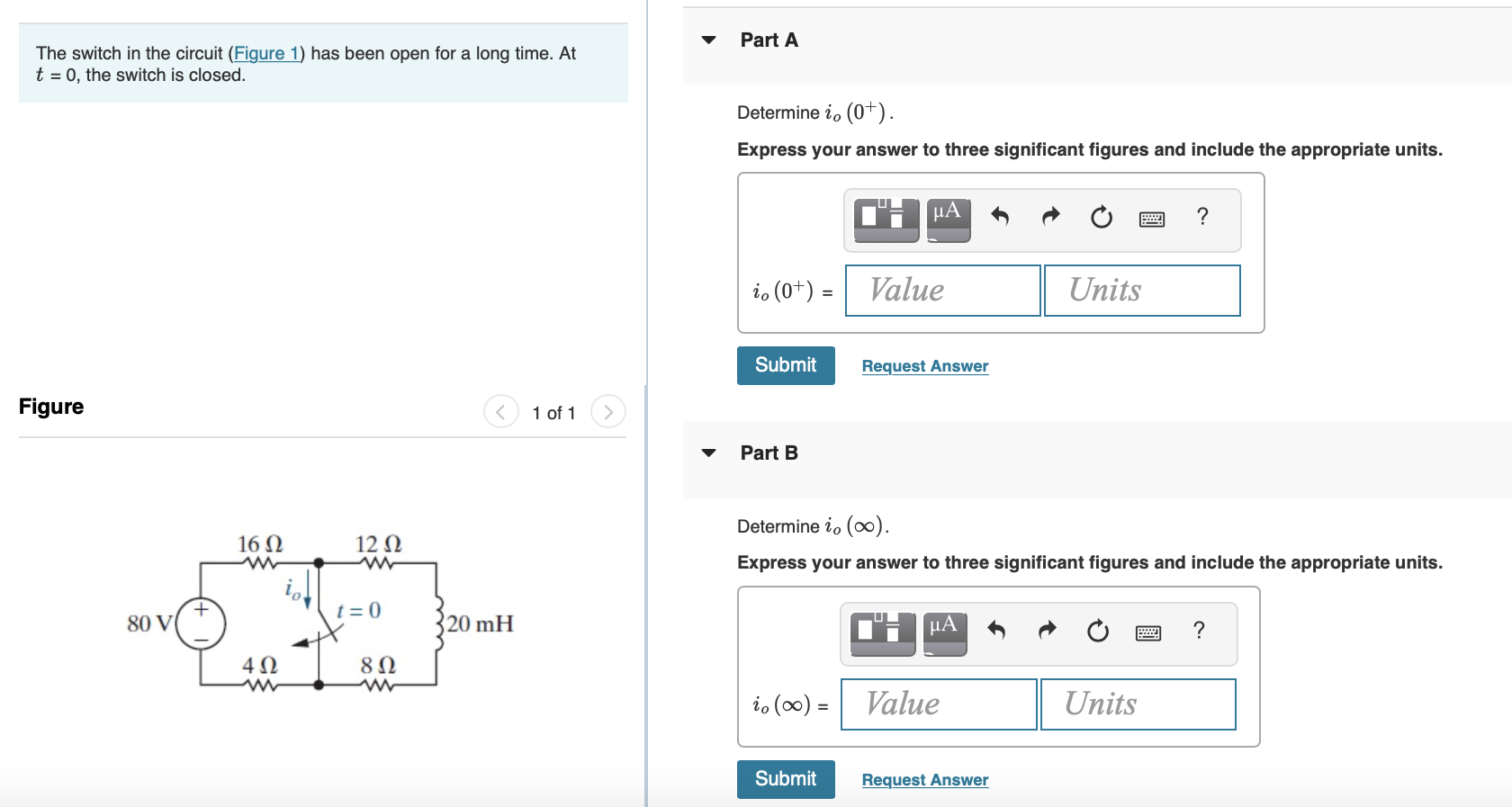Reset the Part A answer field
Screen dimensions: 1512x807
[x=1100, y=218]
